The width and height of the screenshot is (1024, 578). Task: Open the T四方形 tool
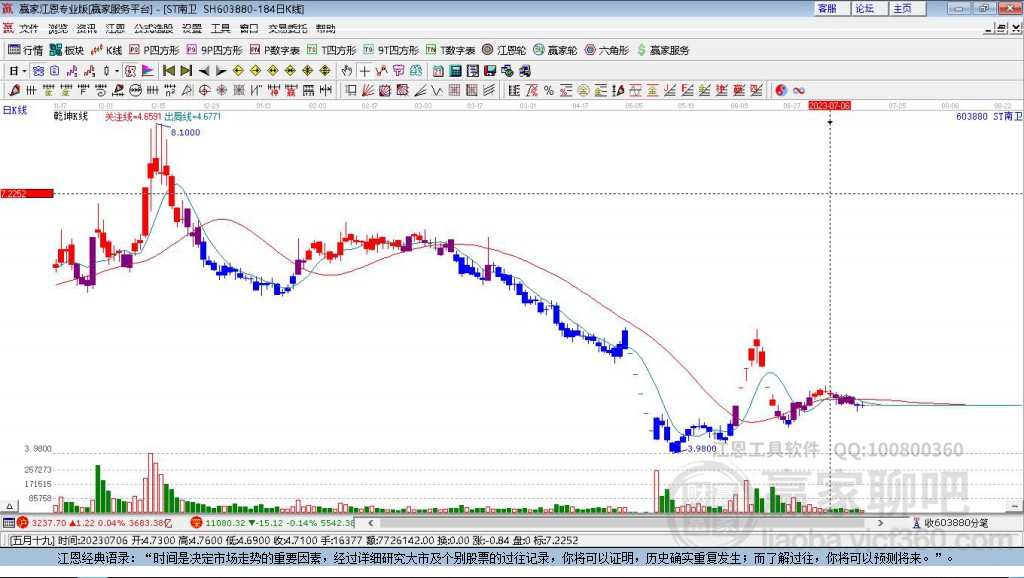332,50
